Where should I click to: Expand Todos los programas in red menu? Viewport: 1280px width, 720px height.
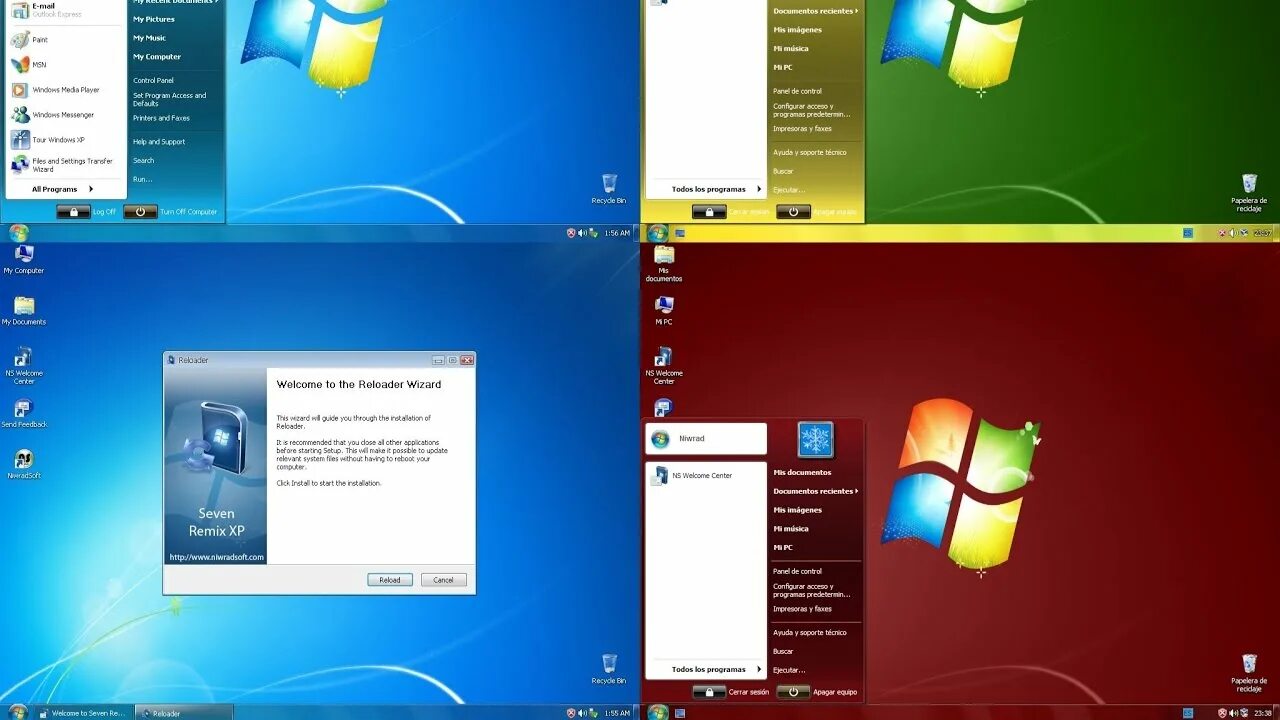tap(716, 669)
